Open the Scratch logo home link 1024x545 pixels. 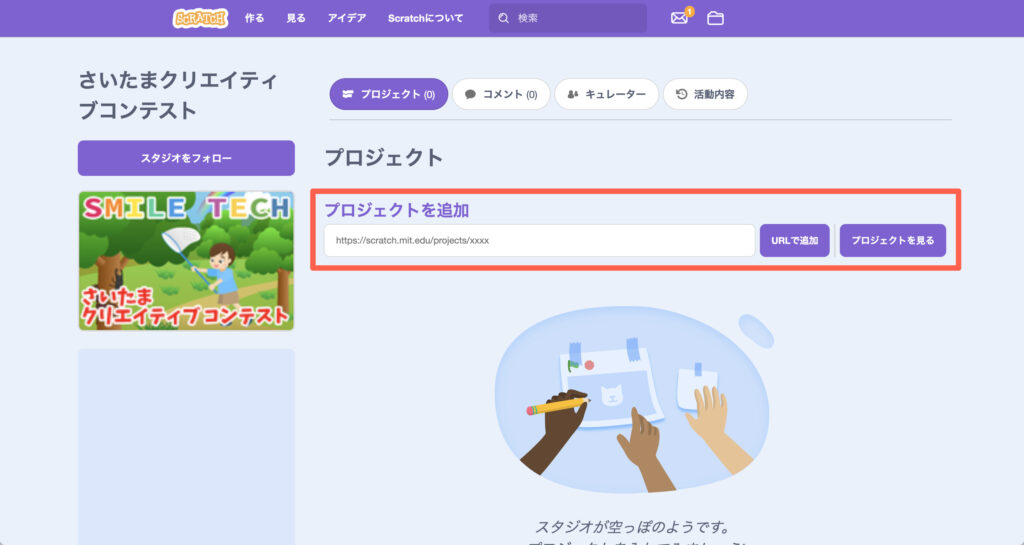200,18
